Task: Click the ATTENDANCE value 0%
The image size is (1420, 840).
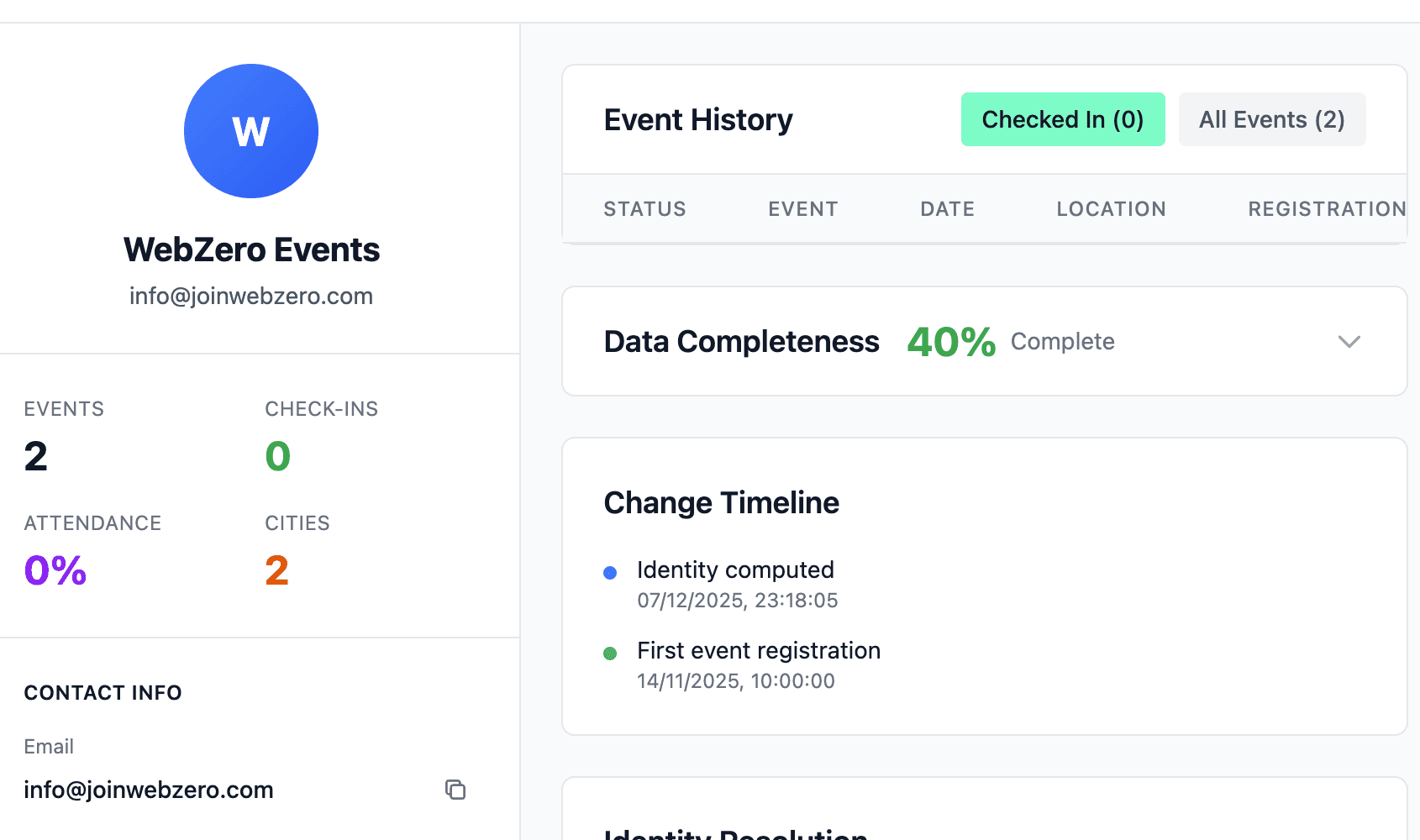Action: pos(55,570)
